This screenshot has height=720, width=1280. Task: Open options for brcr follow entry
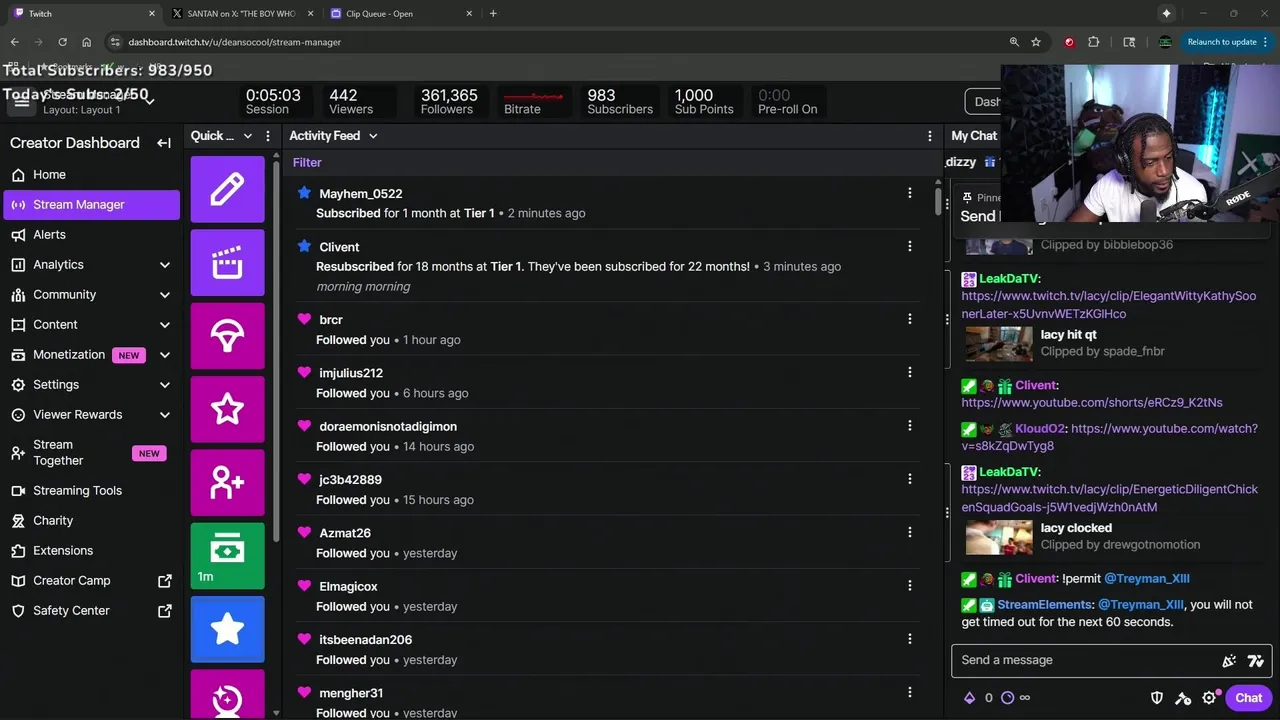pos(909,319)
